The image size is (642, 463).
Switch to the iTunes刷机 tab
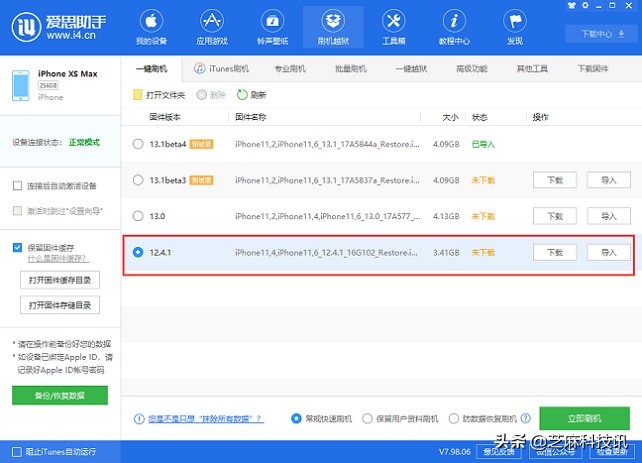(x=221, y=68)
